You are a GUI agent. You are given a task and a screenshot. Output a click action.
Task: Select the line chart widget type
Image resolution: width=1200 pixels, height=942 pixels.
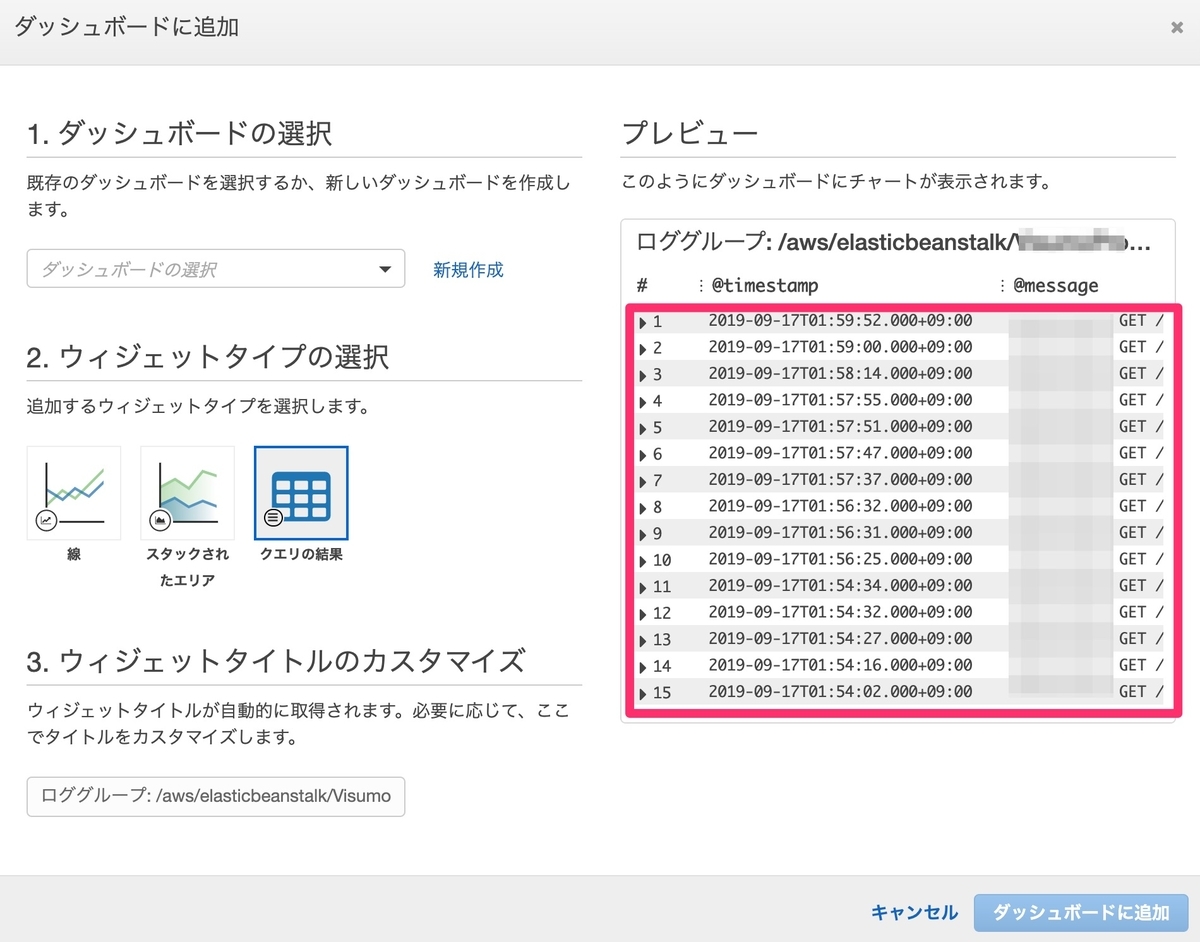74,493
